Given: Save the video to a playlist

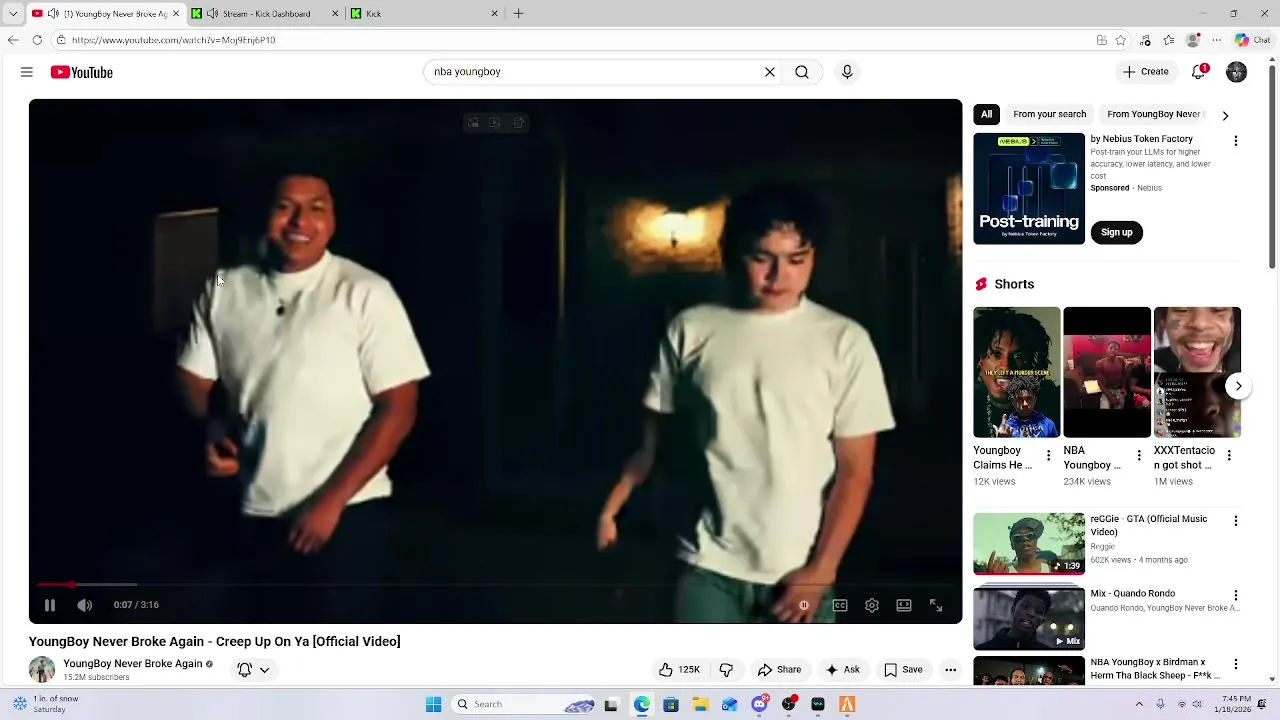Looking at the screenshot, I should pos(903,670).
